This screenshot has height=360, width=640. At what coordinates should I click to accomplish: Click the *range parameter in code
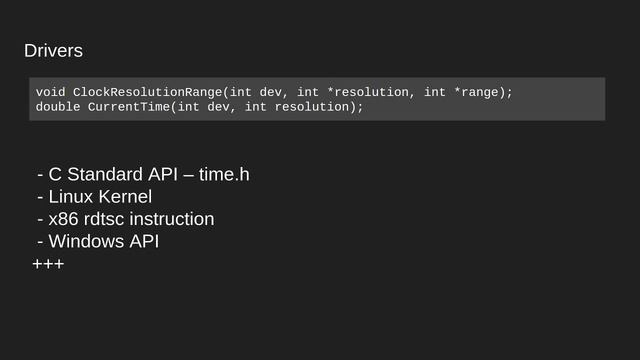pyautogui.click(x=476, y=92)
